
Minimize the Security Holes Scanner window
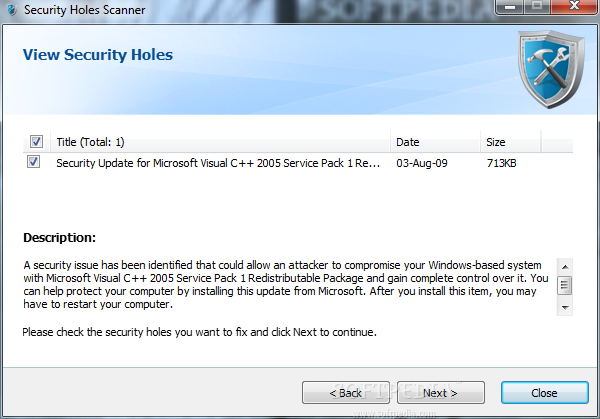(x=511, y=7)
